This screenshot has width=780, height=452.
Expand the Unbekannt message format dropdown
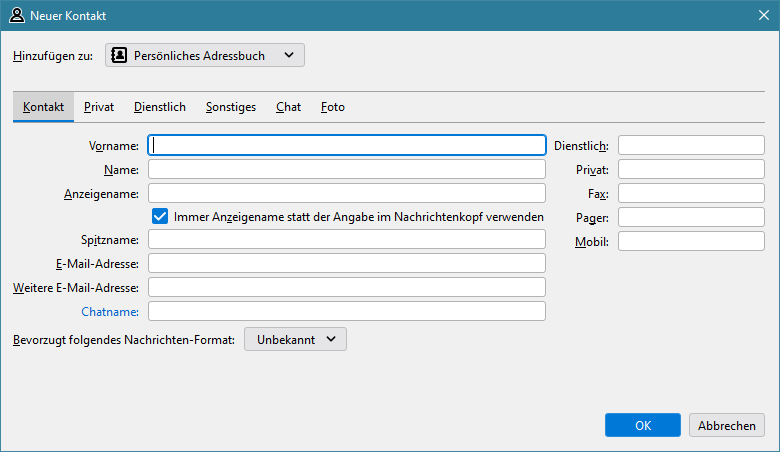coord(295,340)
